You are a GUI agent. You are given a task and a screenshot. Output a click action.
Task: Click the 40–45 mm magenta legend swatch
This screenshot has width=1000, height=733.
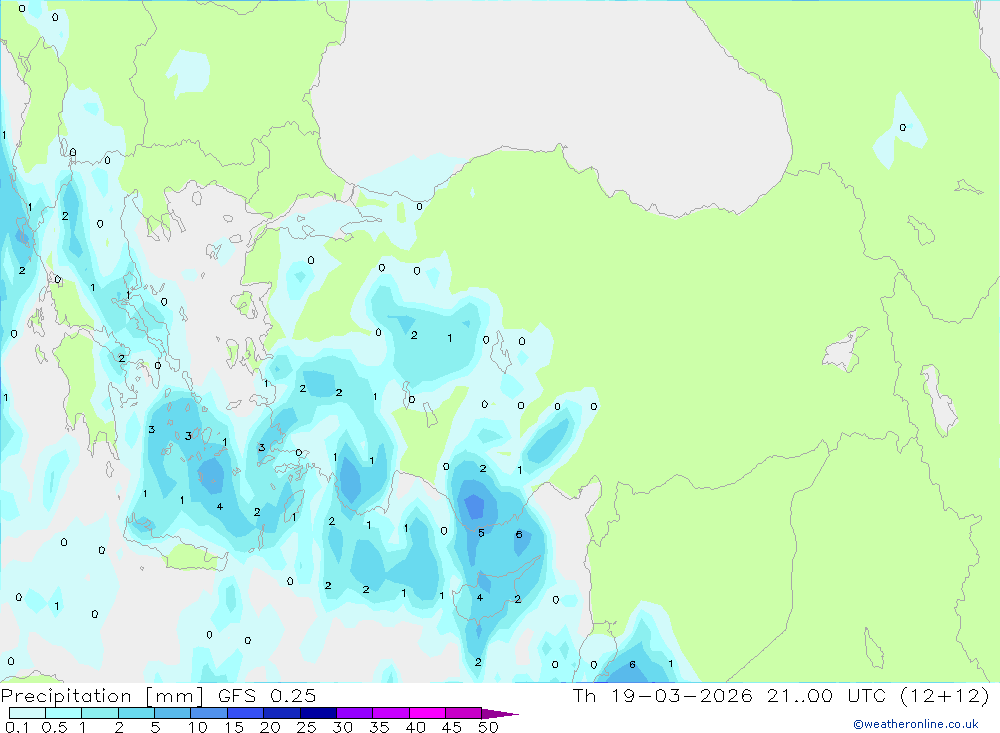[x=427, y=713]
